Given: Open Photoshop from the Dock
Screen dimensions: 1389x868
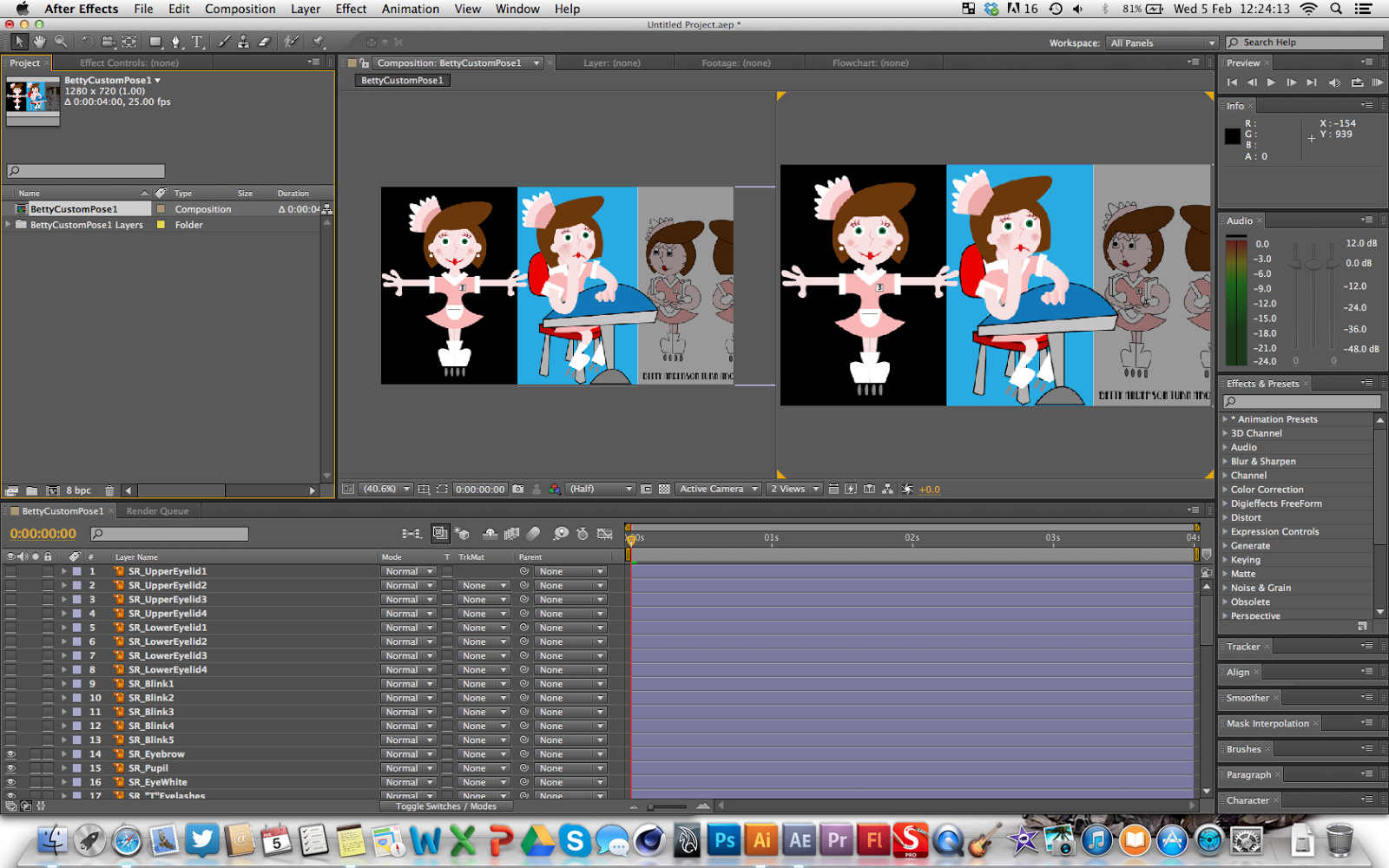Looking at the screenshot, I should tap(724, 840).
